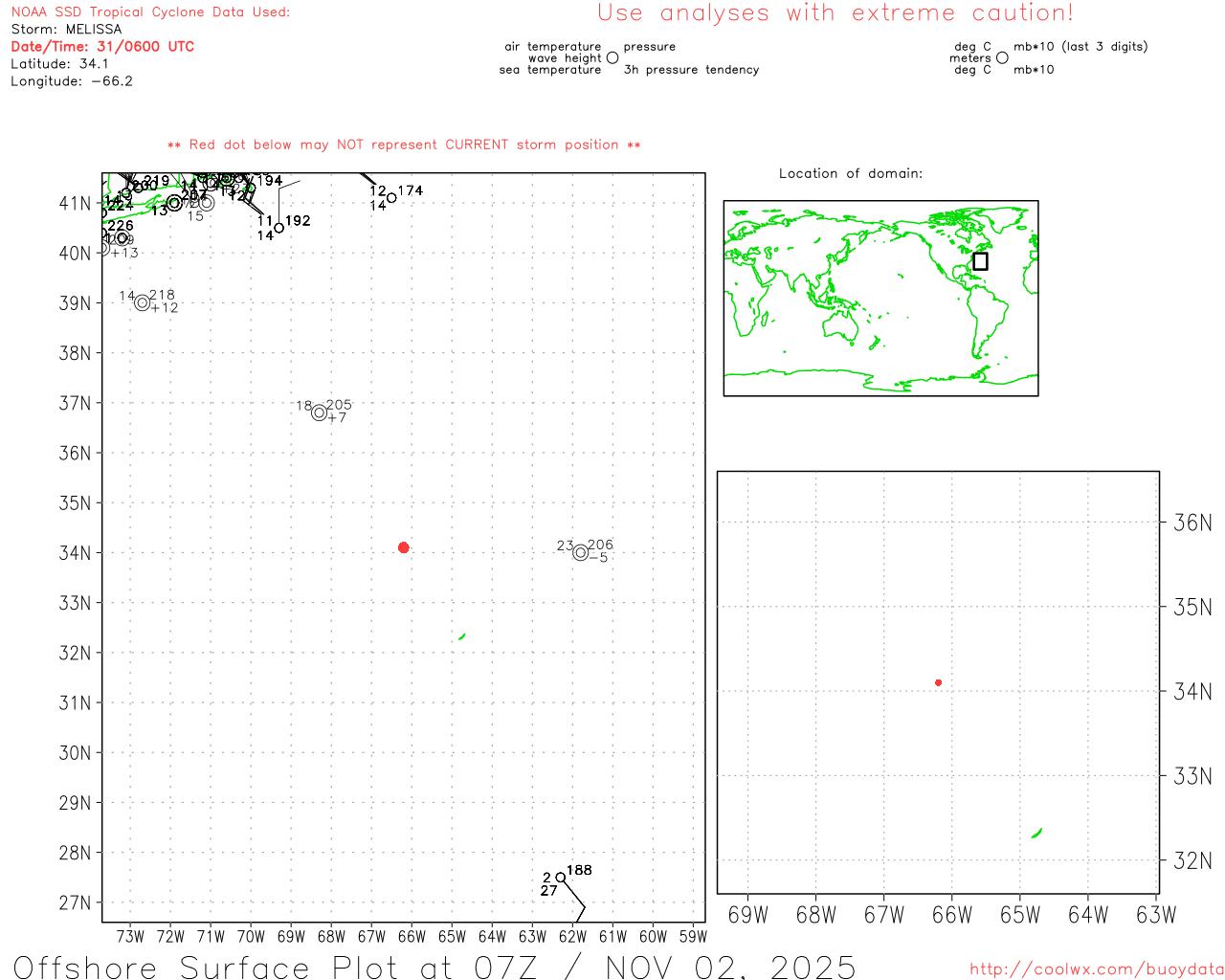Screen dimensions: 1225x980
Task: Open the coolwx.com buoydata link
Action: tap(1097, 969)
